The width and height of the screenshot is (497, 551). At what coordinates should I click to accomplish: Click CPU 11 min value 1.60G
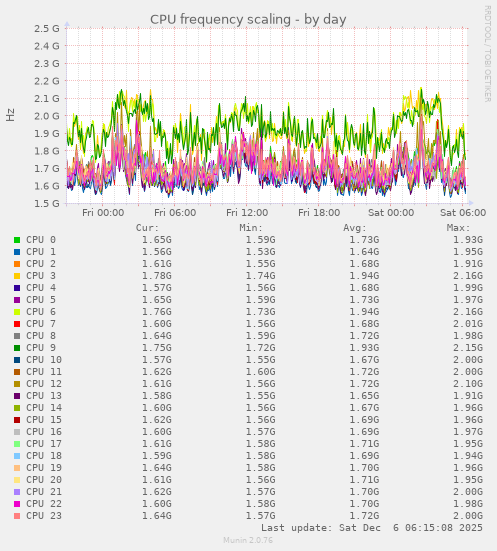260,372
